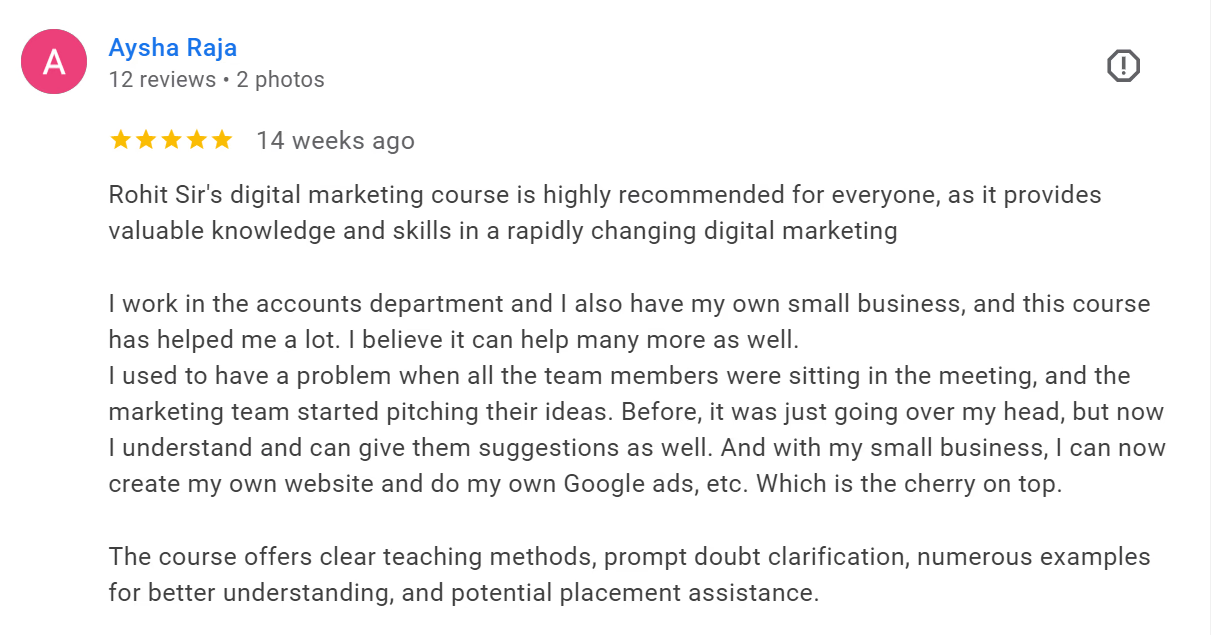Click the third yellow rating star
Image resolution: width=1211 pixels, height=635 pixels.
[171, 140]
